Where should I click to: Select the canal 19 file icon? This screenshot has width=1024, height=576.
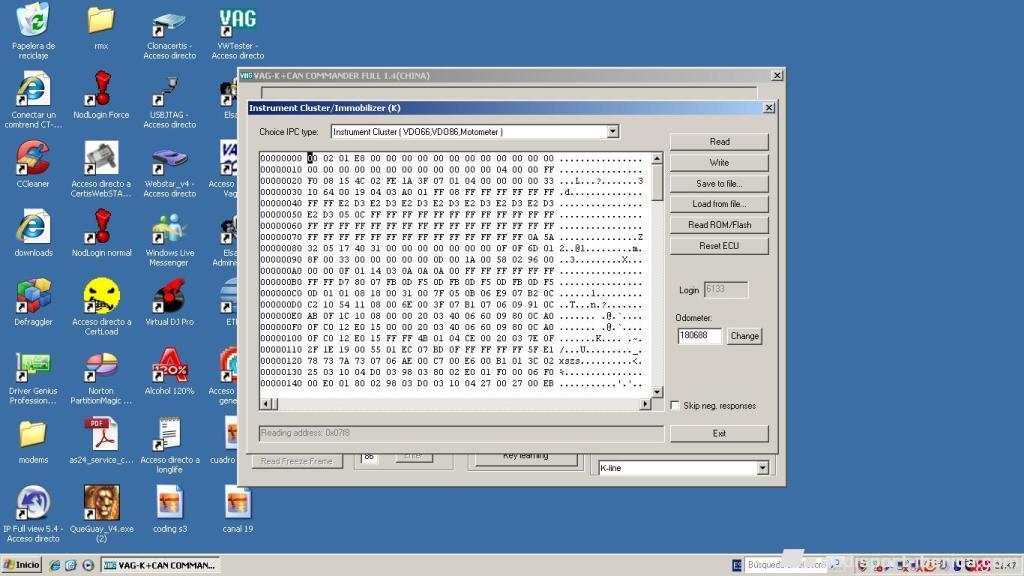tap(238, 504)
